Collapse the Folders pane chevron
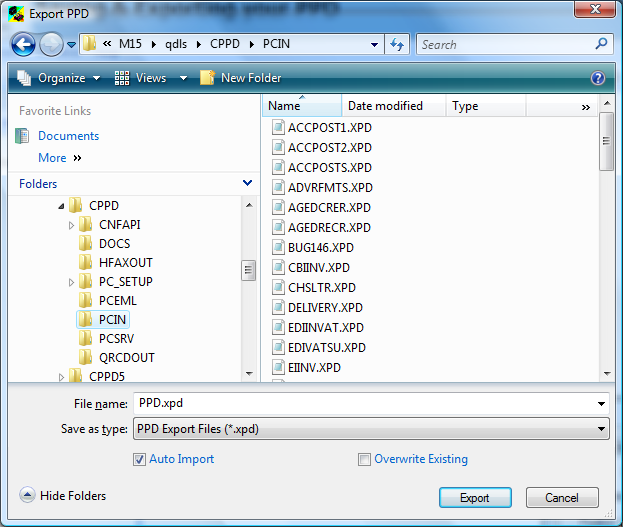The image size is (623, 527). tap(248, 184)
